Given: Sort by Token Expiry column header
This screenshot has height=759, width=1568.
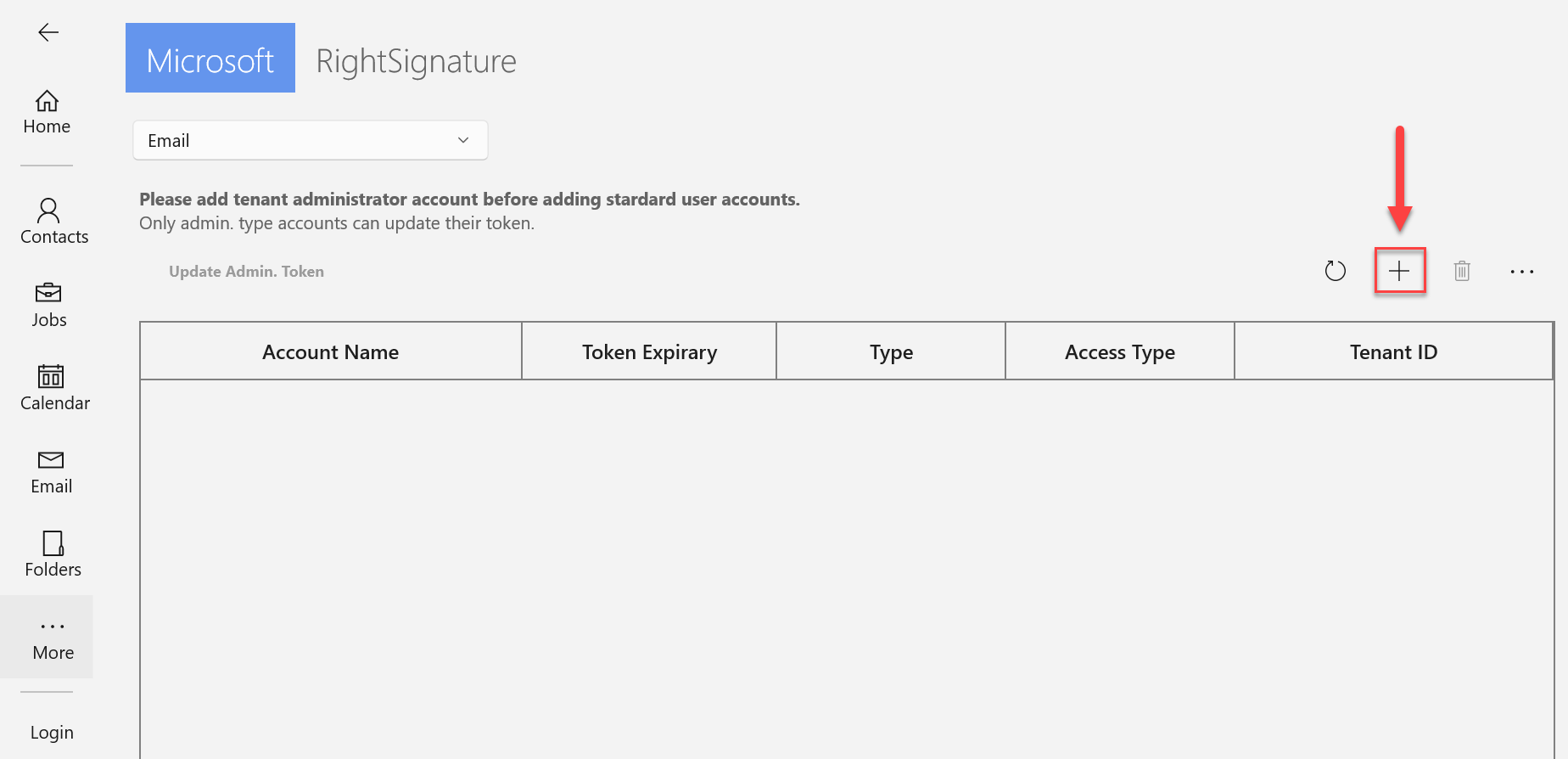Looking at the screenshot, I should pyautogui.click(x=649, y=351).
